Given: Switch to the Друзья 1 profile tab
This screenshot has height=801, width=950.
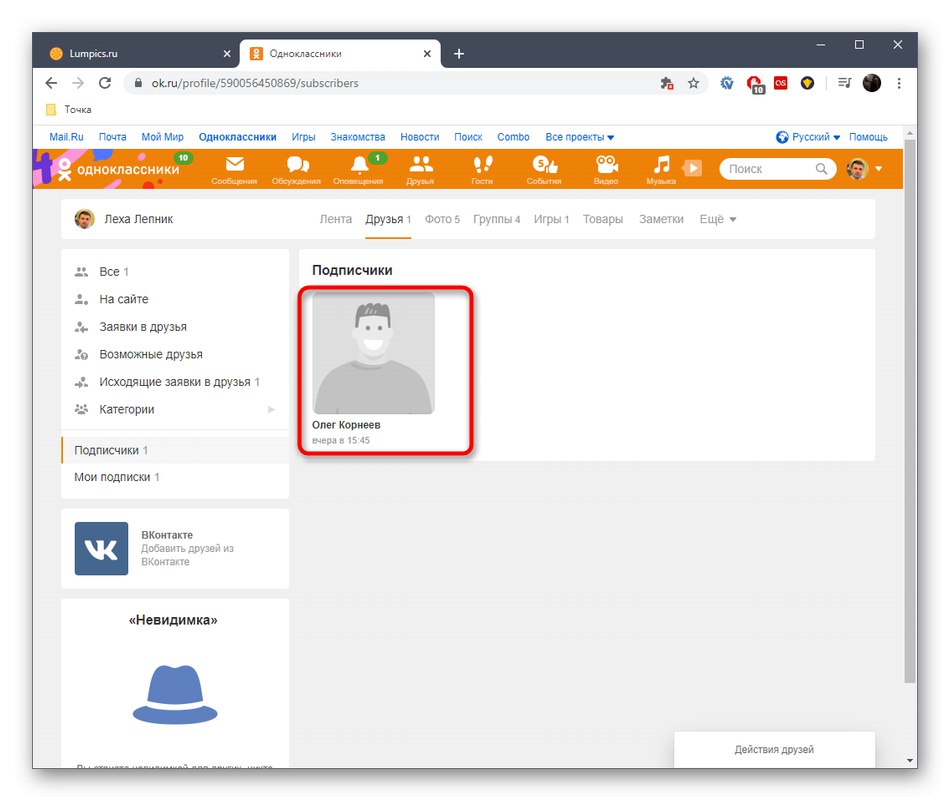Looking at the screenshot, I should pos(388,219).
